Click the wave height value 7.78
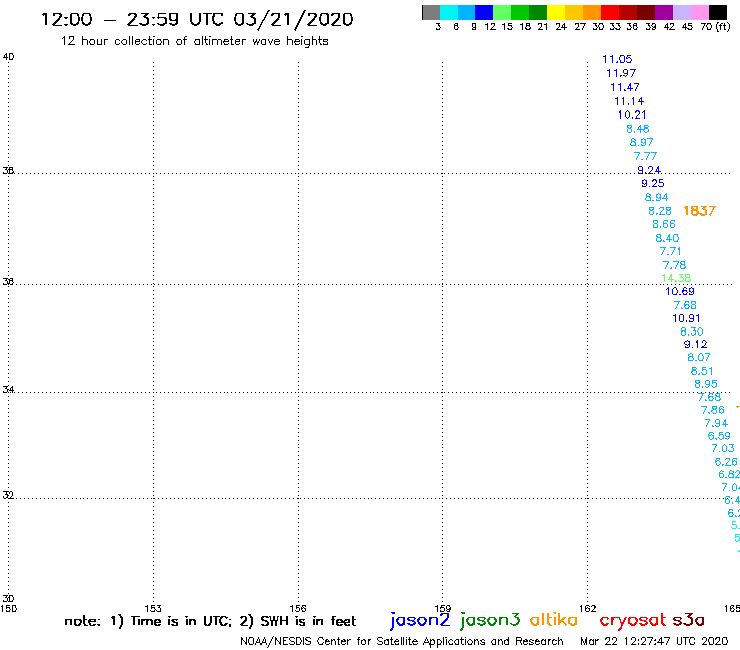 [674, 265]
